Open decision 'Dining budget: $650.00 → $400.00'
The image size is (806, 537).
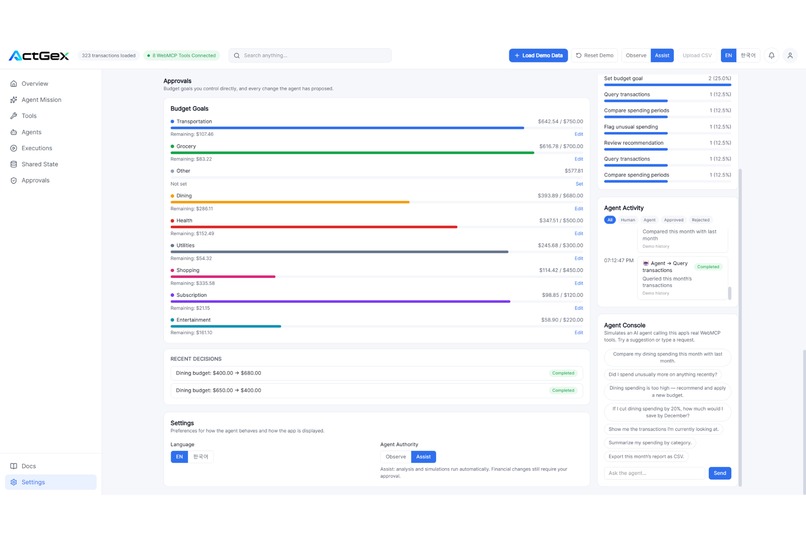pos(376,391)
